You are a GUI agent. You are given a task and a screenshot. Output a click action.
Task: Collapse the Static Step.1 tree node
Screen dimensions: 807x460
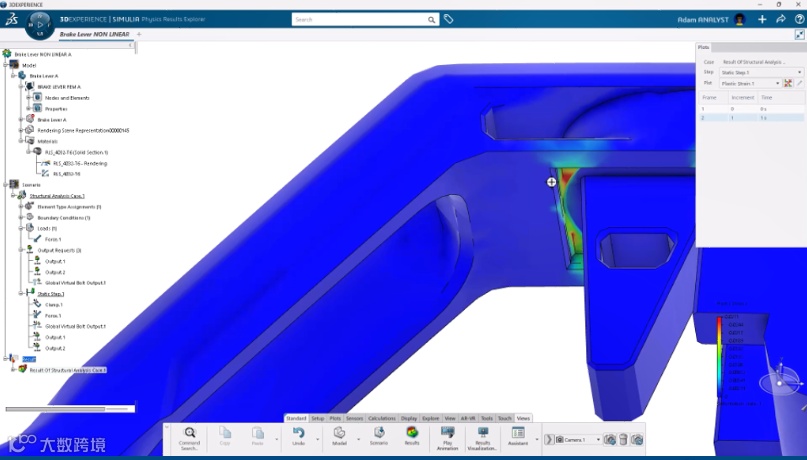(21, 293)
